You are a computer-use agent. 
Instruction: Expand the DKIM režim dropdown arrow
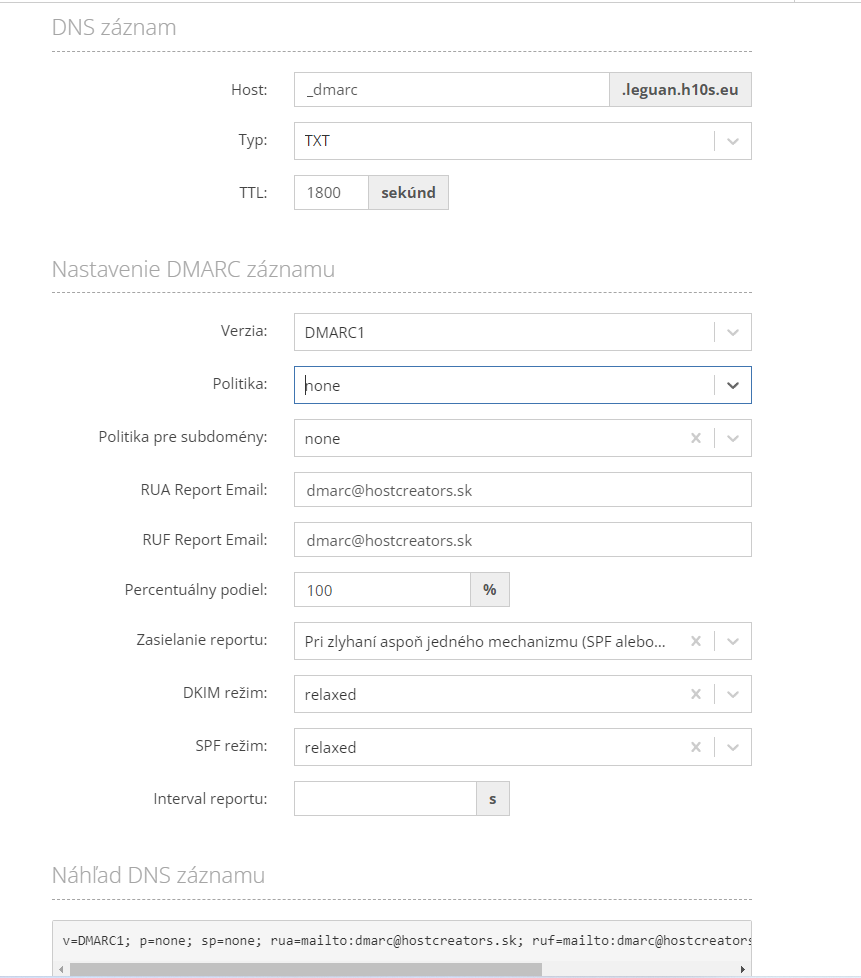[x=733, y=694]
